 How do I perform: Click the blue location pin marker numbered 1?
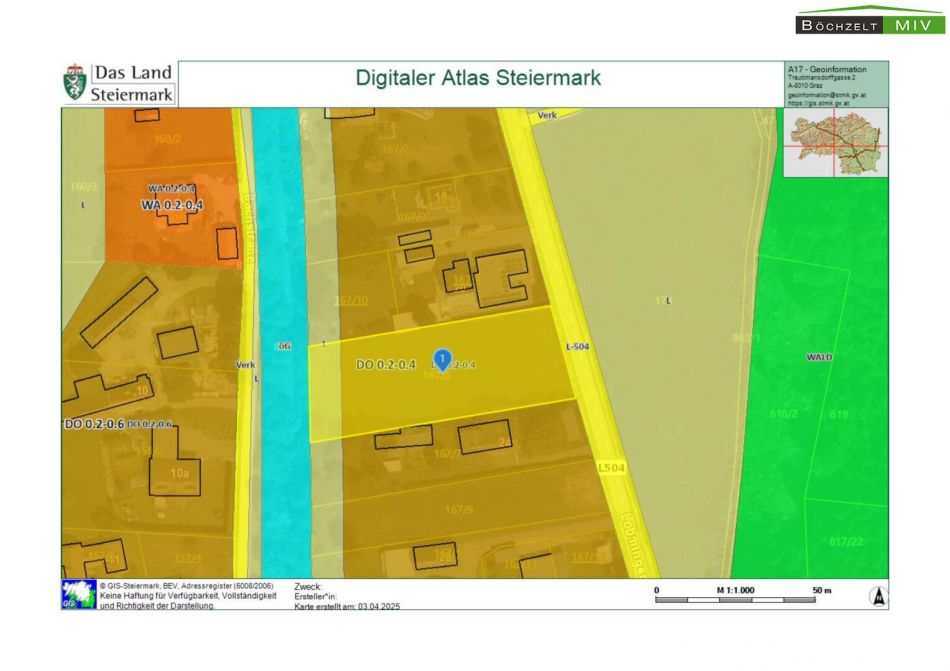(443, 359)
